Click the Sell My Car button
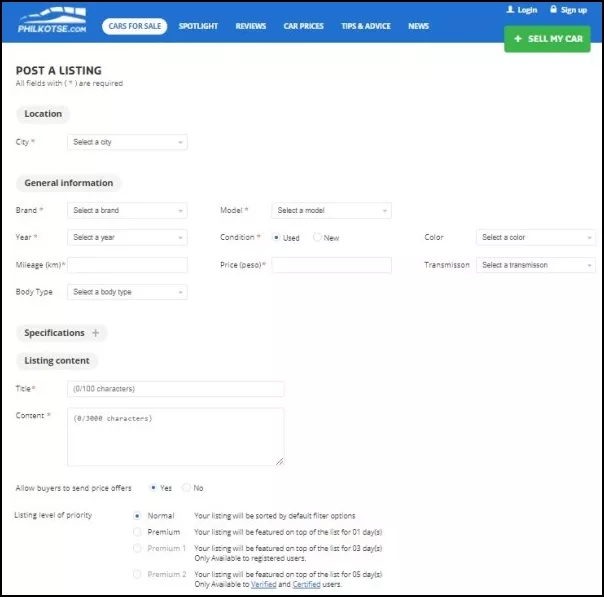The height and width of the screenshot is (597, 604). coord(547,39)
